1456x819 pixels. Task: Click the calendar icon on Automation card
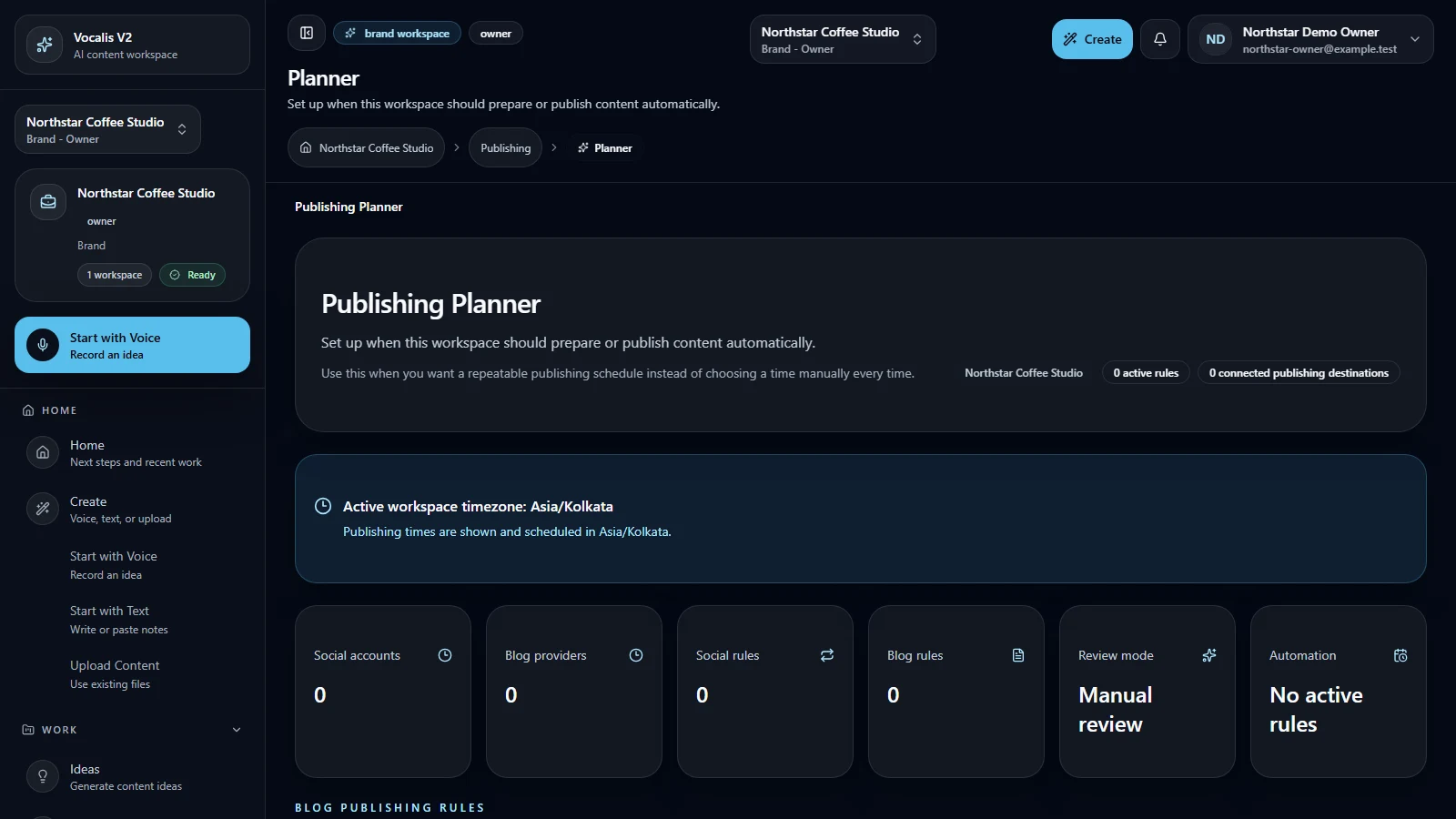(x=1400, y=655)
